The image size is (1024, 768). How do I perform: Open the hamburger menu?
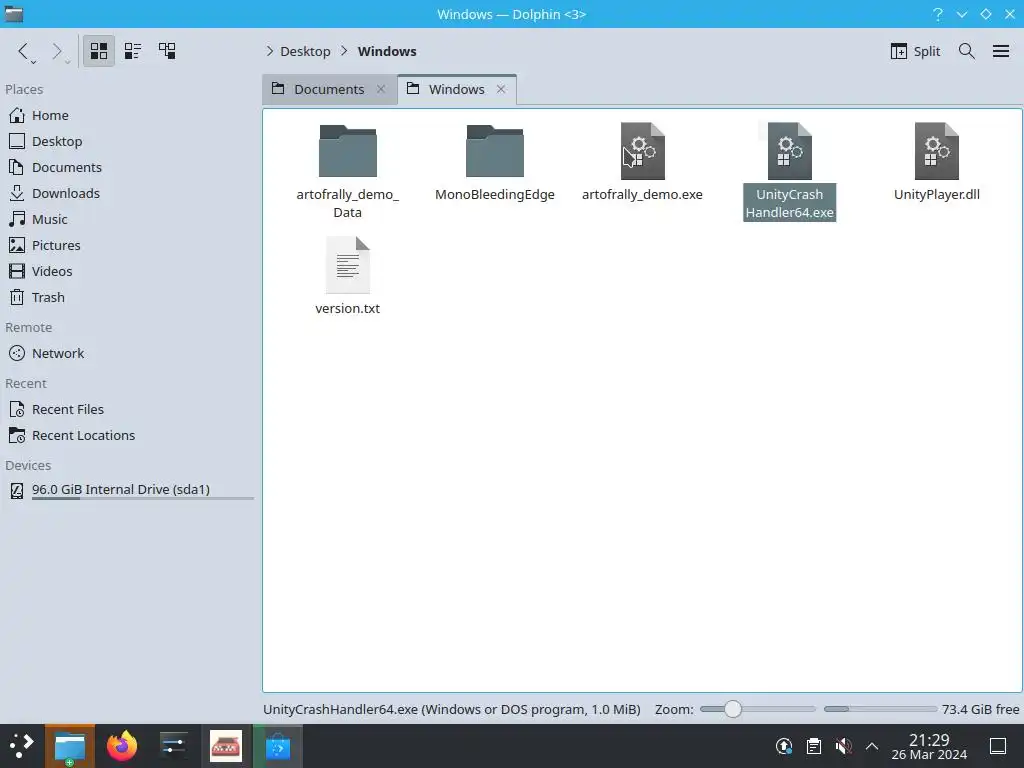[1000, 51]
